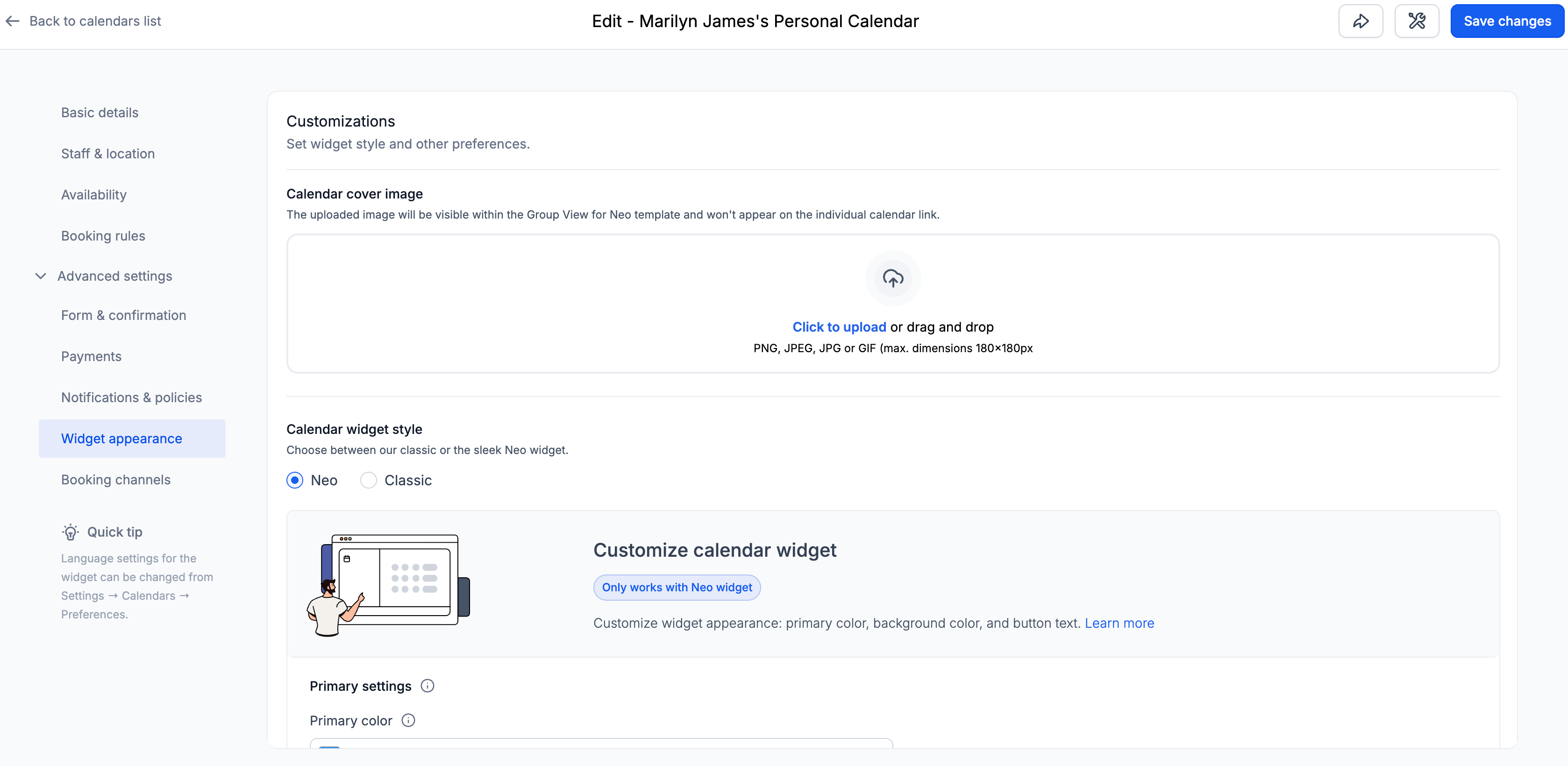Click the back arrow icon
Screen dimensions: 1568x766
coord(13,21)
